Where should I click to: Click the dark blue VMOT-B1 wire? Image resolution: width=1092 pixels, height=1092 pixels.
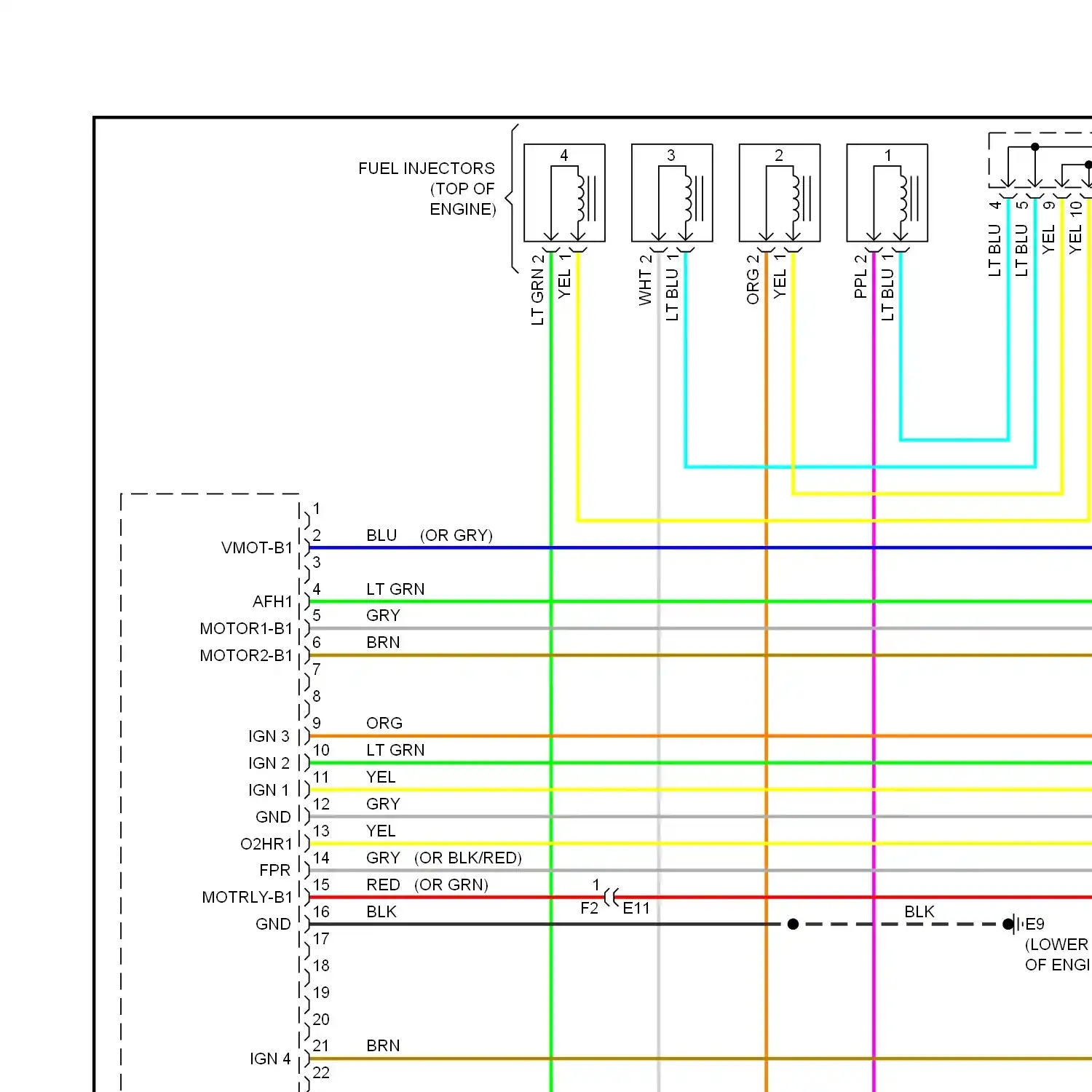point(700,547)
